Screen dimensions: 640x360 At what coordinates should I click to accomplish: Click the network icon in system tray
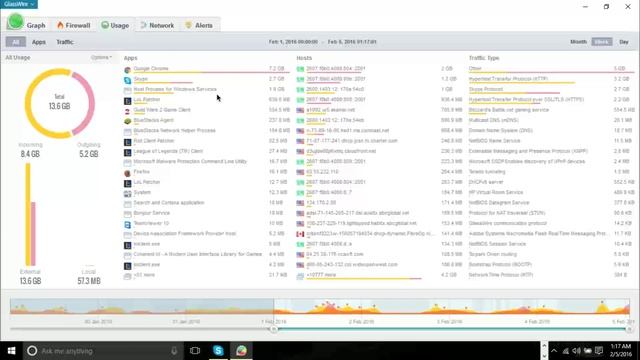(565, 351)
